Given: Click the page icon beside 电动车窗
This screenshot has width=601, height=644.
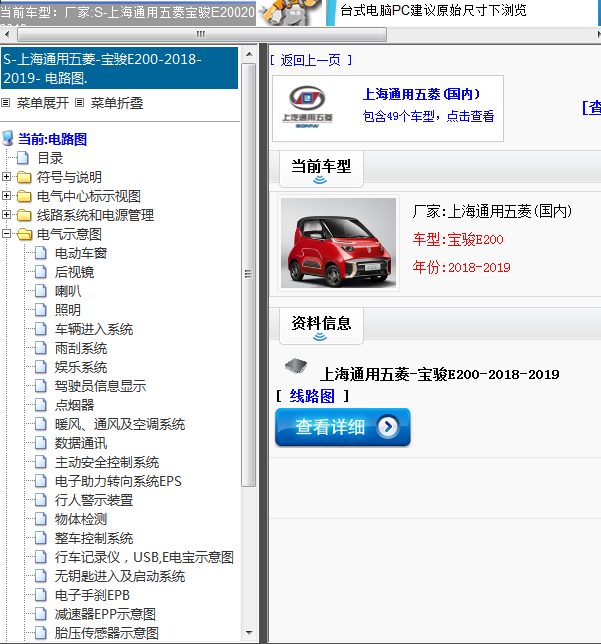Looking at the screenshot, I should (x=40, y=253).
